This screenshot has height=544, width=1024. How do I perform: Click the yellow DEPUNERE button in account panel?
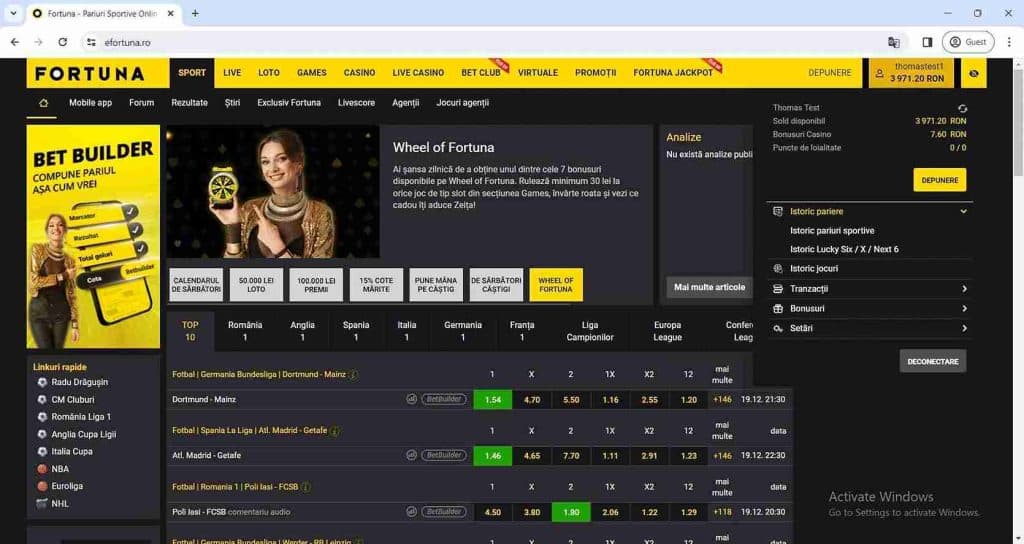click(940, 180)
